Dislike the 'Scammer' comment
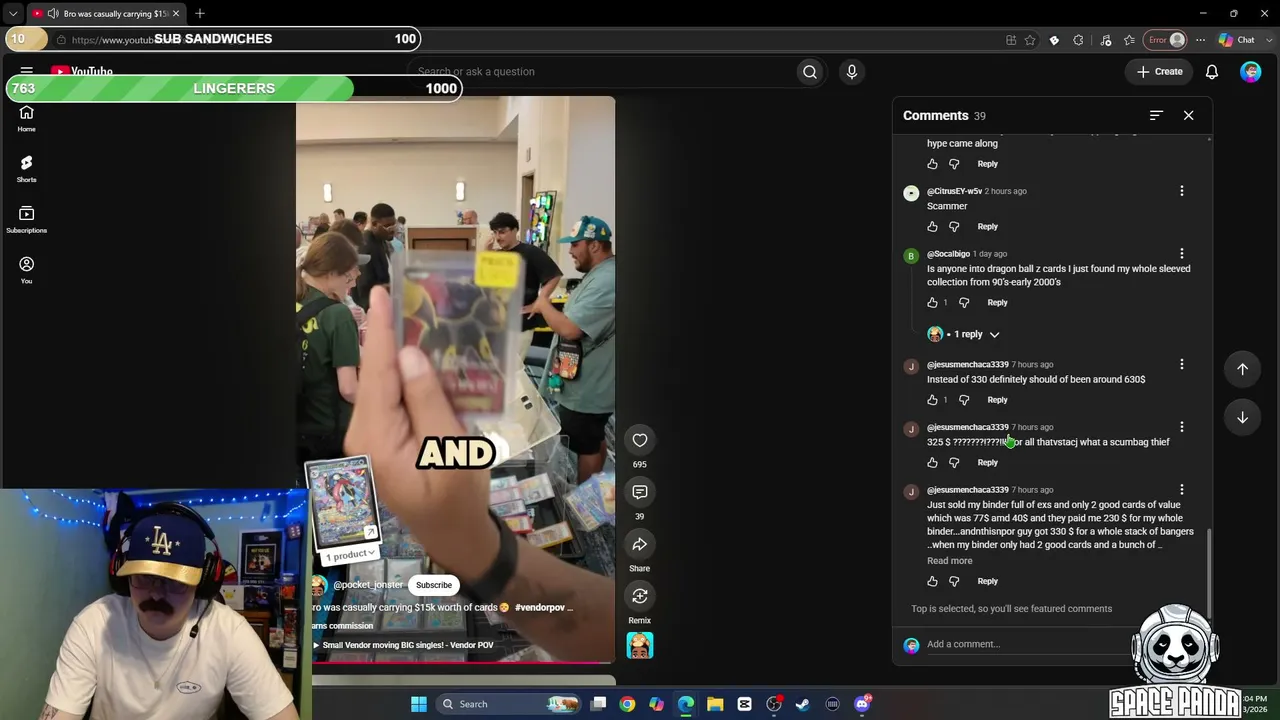 954,227
